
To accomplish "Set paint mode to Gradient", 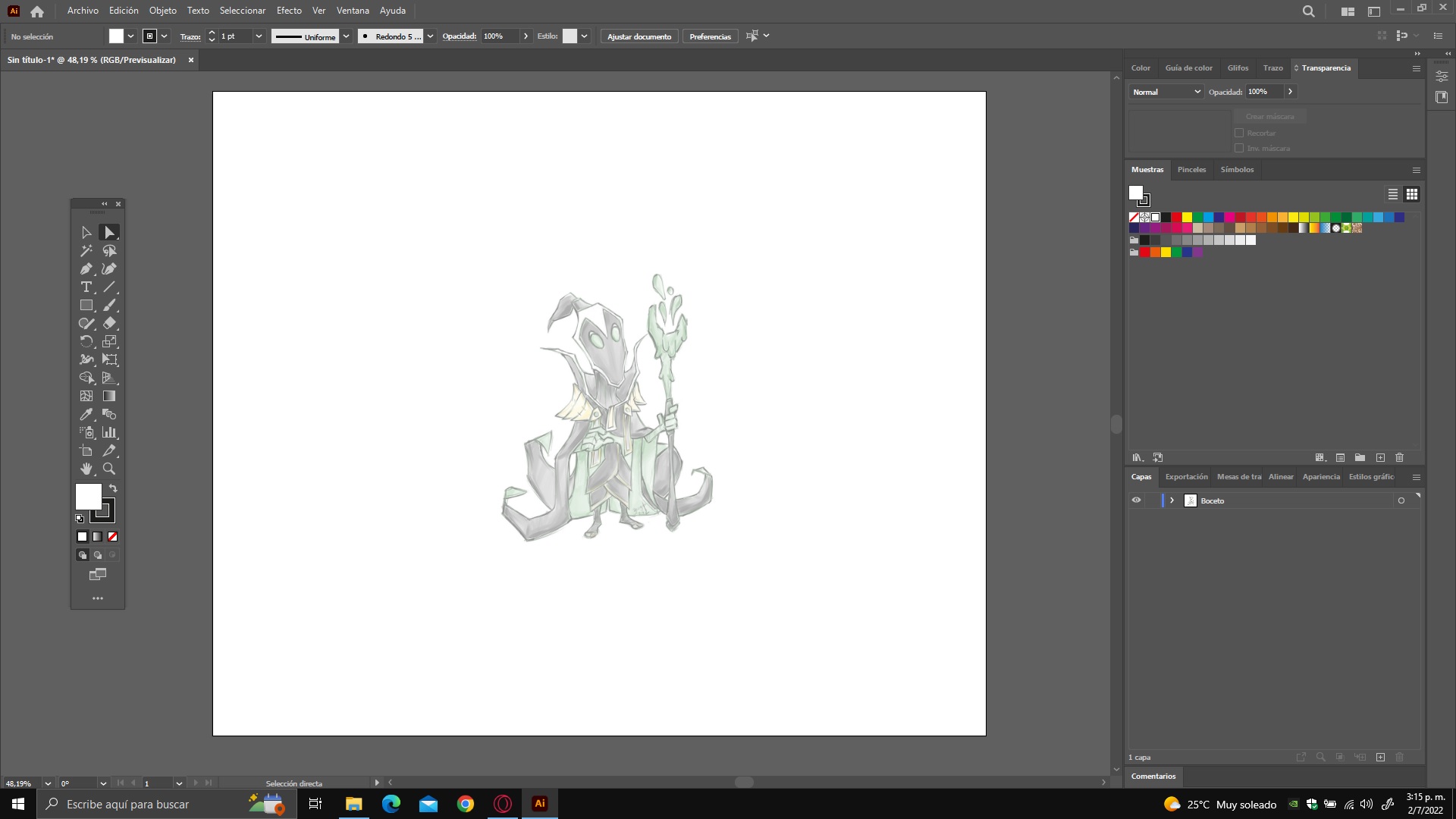I will [98, 537].
